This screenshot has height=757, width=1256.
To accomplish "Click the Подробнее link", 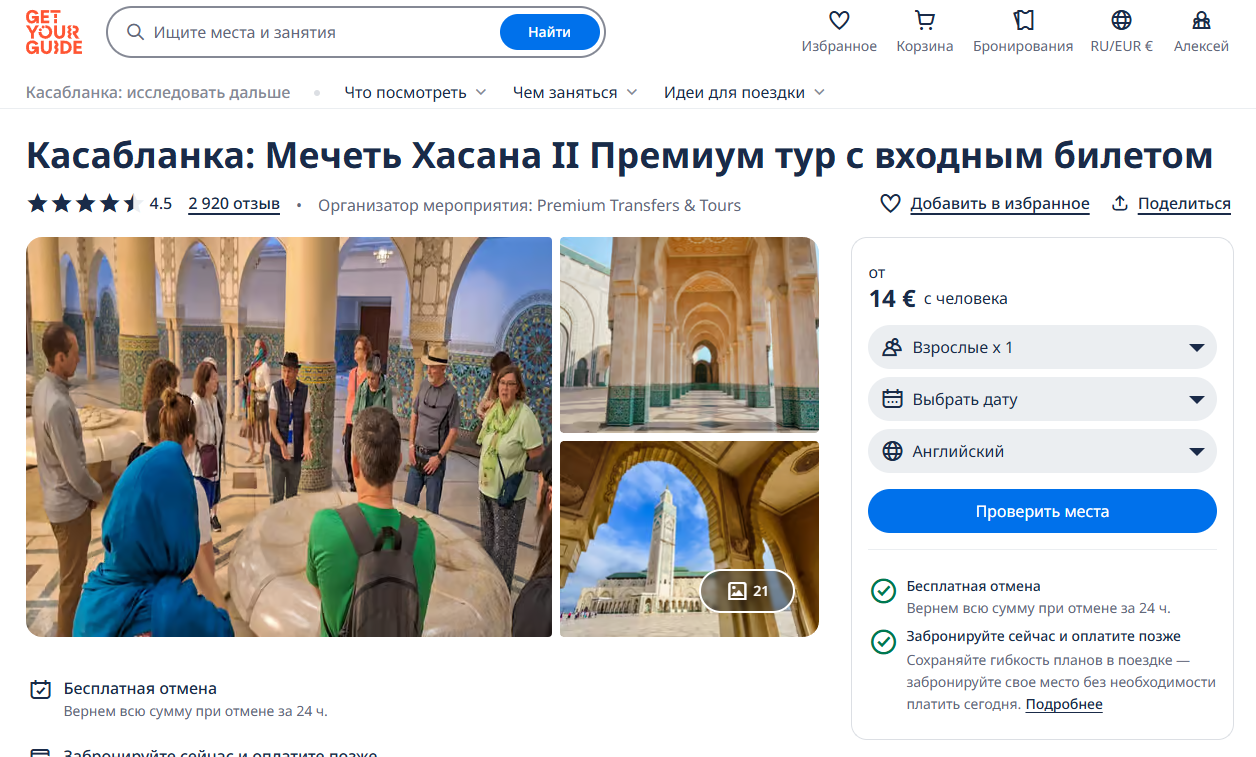I will coord(1064,705).
